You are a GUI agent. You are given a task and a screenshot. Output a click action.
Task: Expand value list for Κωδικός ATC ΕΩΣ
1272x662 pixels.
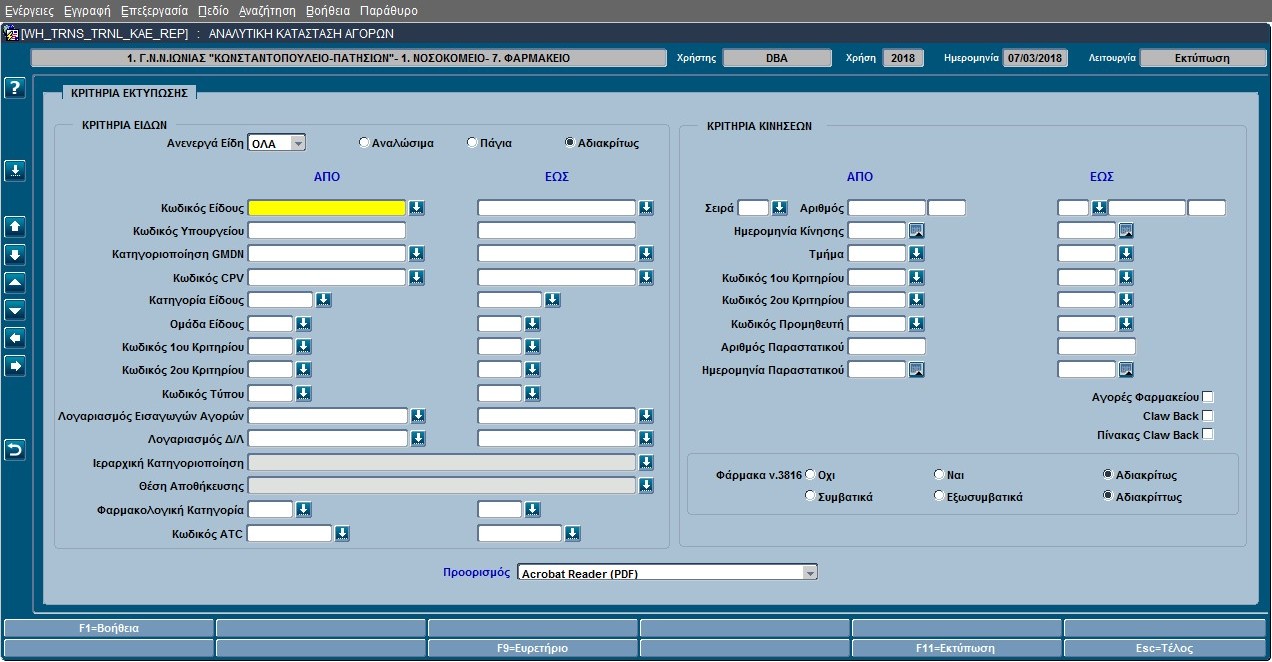pos(572,533)
